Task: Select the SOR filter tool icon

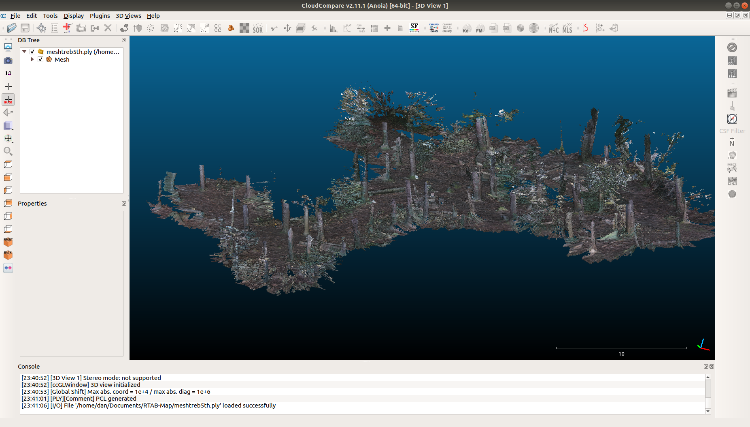Action: tap(256, 28)
